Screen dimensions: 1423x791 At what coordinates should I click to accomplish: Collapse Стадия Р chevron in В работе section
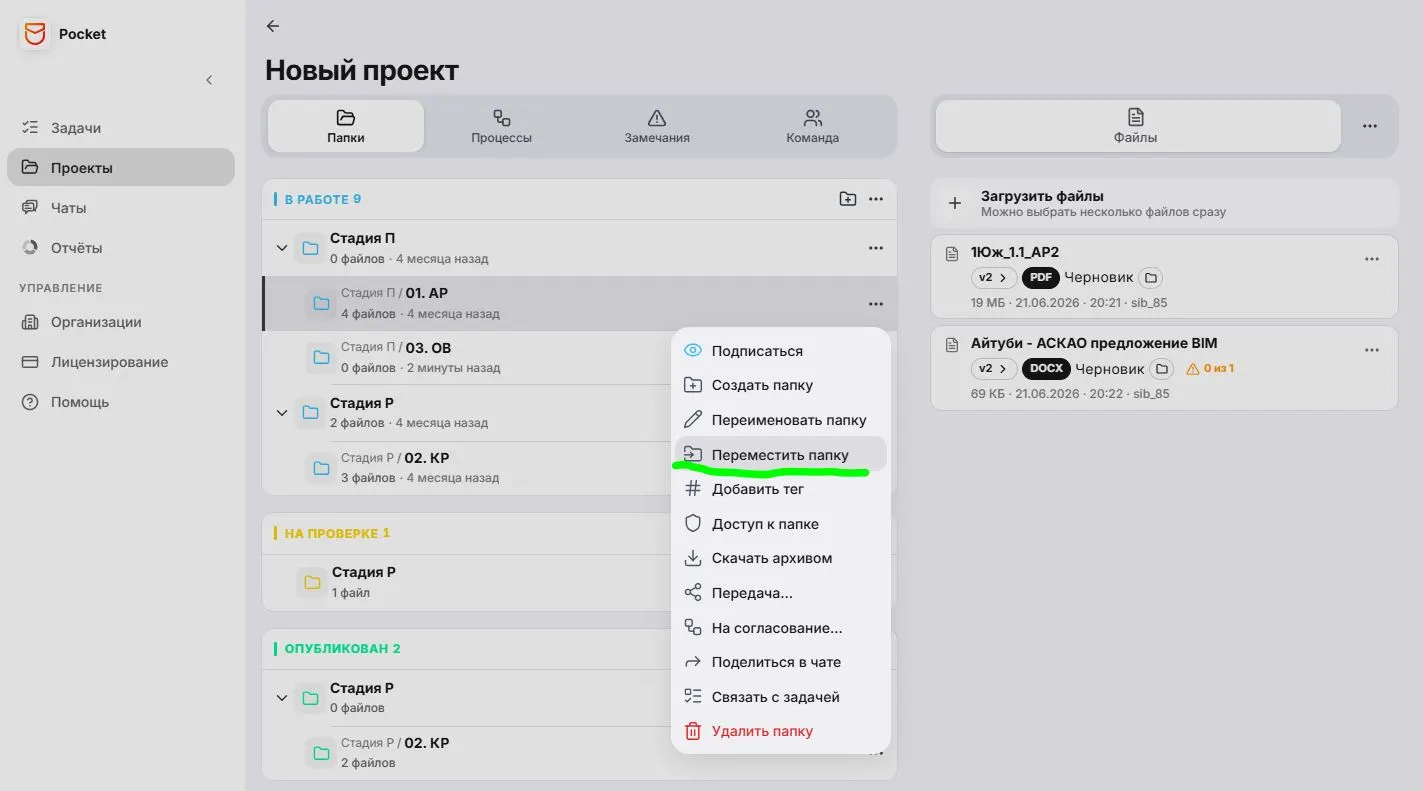point(282,413)
